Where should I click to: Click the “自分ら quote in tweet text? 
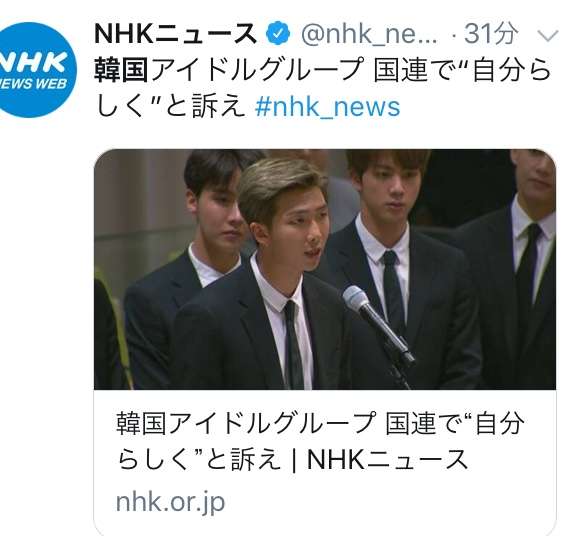pos(508,71)
